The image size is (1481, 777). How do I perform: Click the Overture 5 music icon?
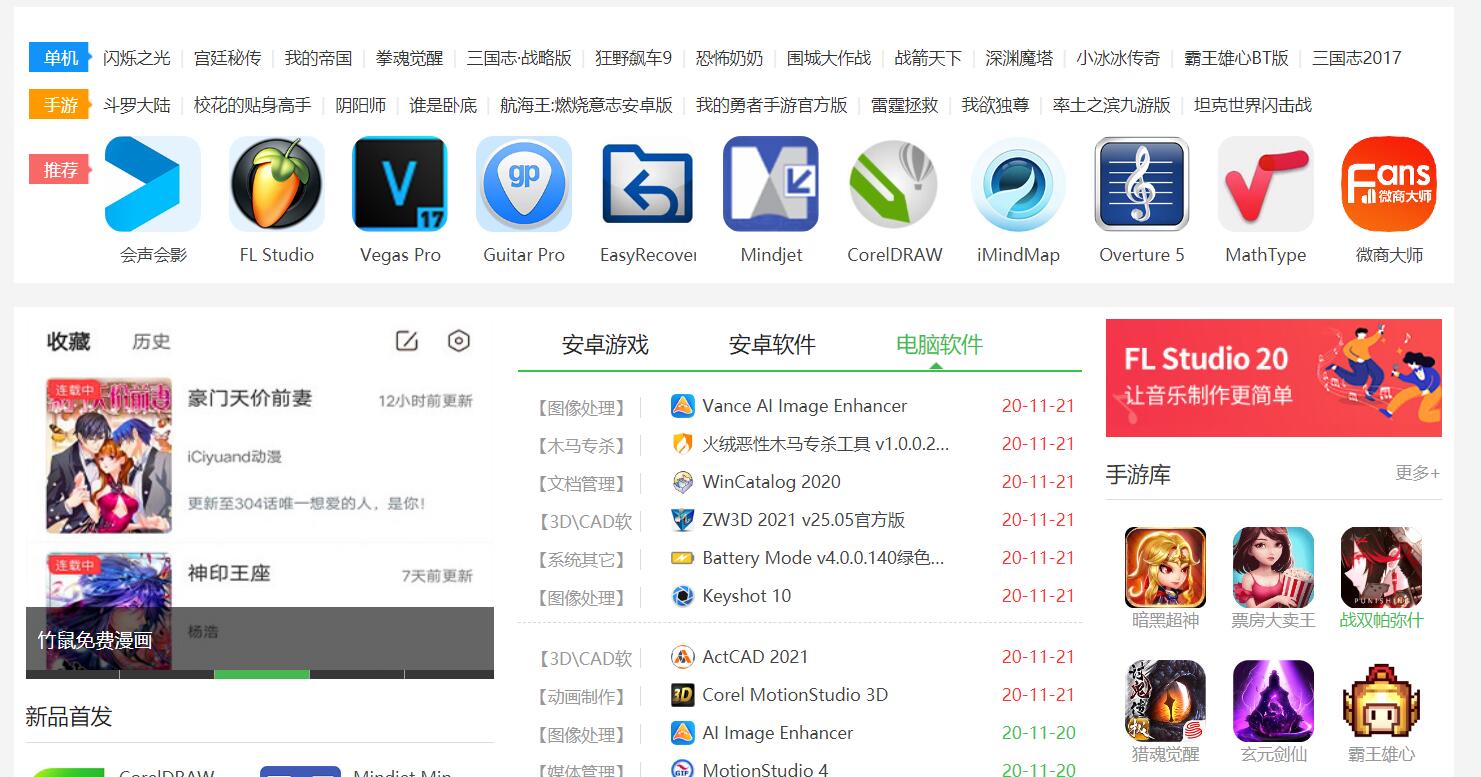(1141, 184)
